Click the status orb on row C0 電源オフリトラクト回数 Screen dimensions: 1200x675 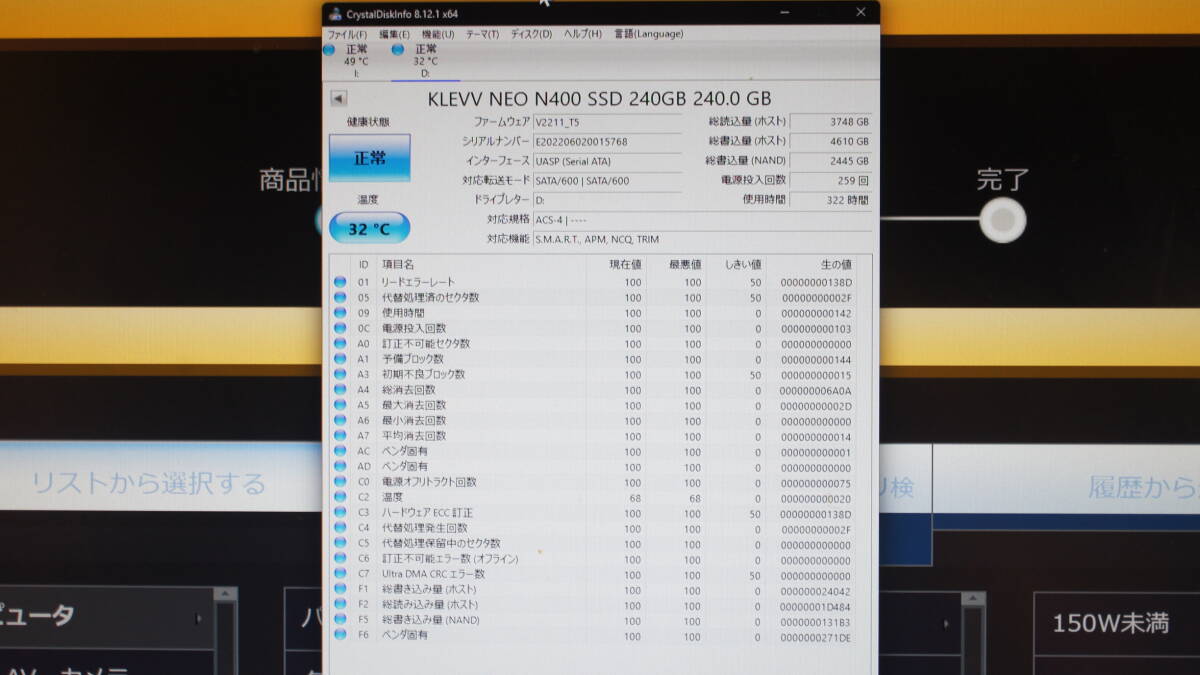pos(340,482)
